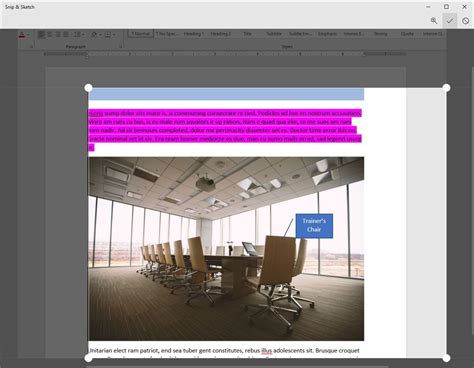Click the left indent marker on the ruler
The width and height of the screenshot is (474, 368).
pyautogui.click(x=87, y=55)
